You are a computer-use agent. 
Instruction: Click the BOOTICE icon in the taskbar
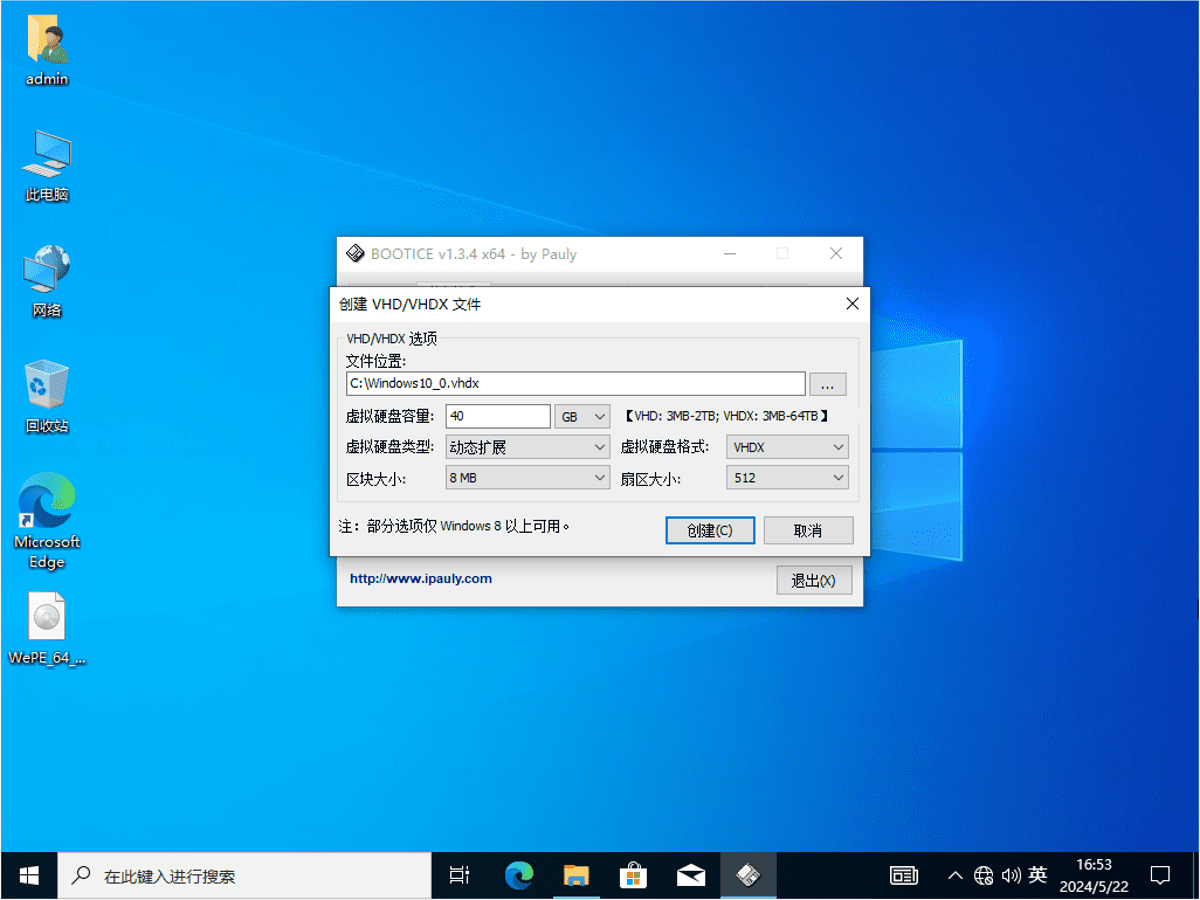click(748, 876)
